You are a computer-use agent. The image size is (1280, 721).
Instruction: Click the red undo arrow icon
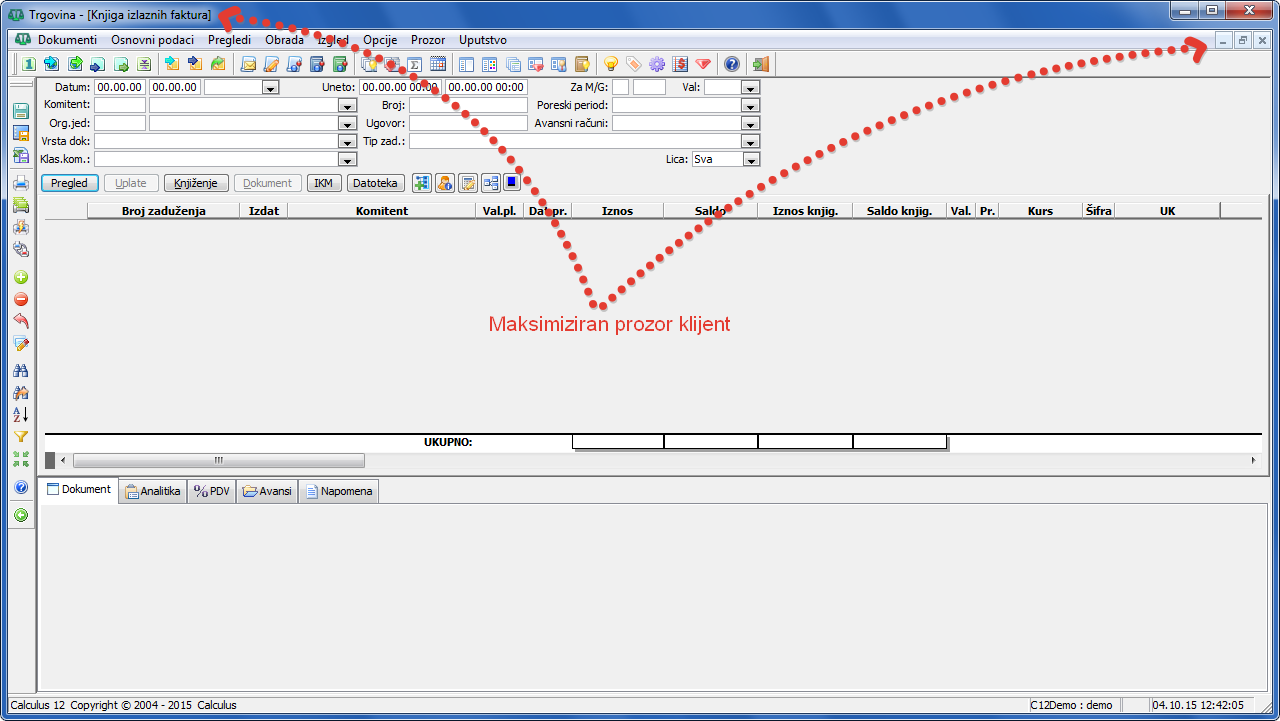pos(20,321)
